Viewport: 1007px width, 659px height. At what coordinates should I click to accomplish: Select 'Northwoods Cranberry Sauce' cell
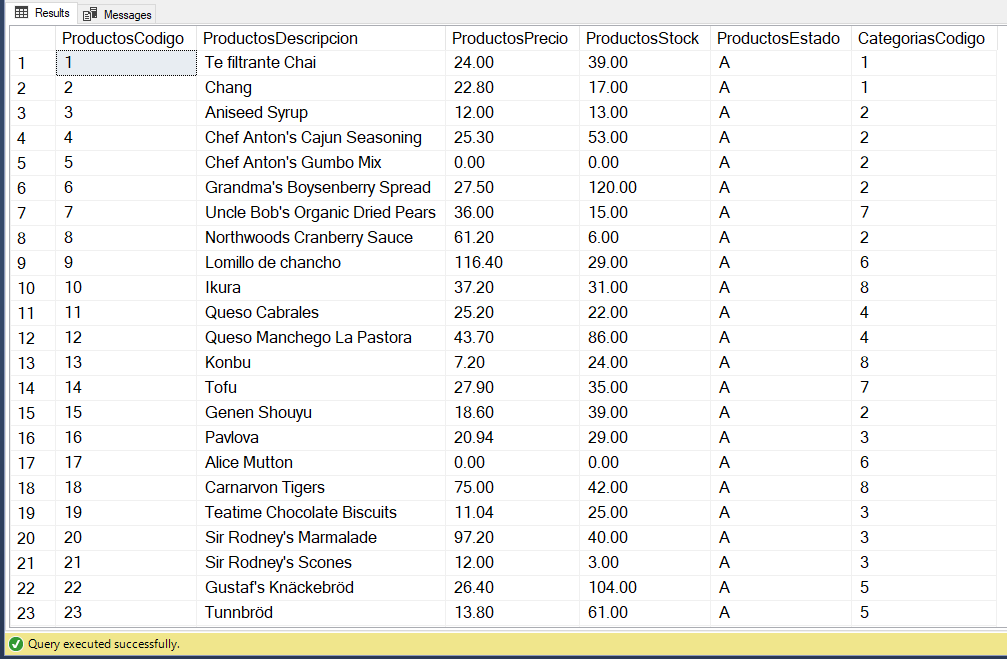coord(321,238)
